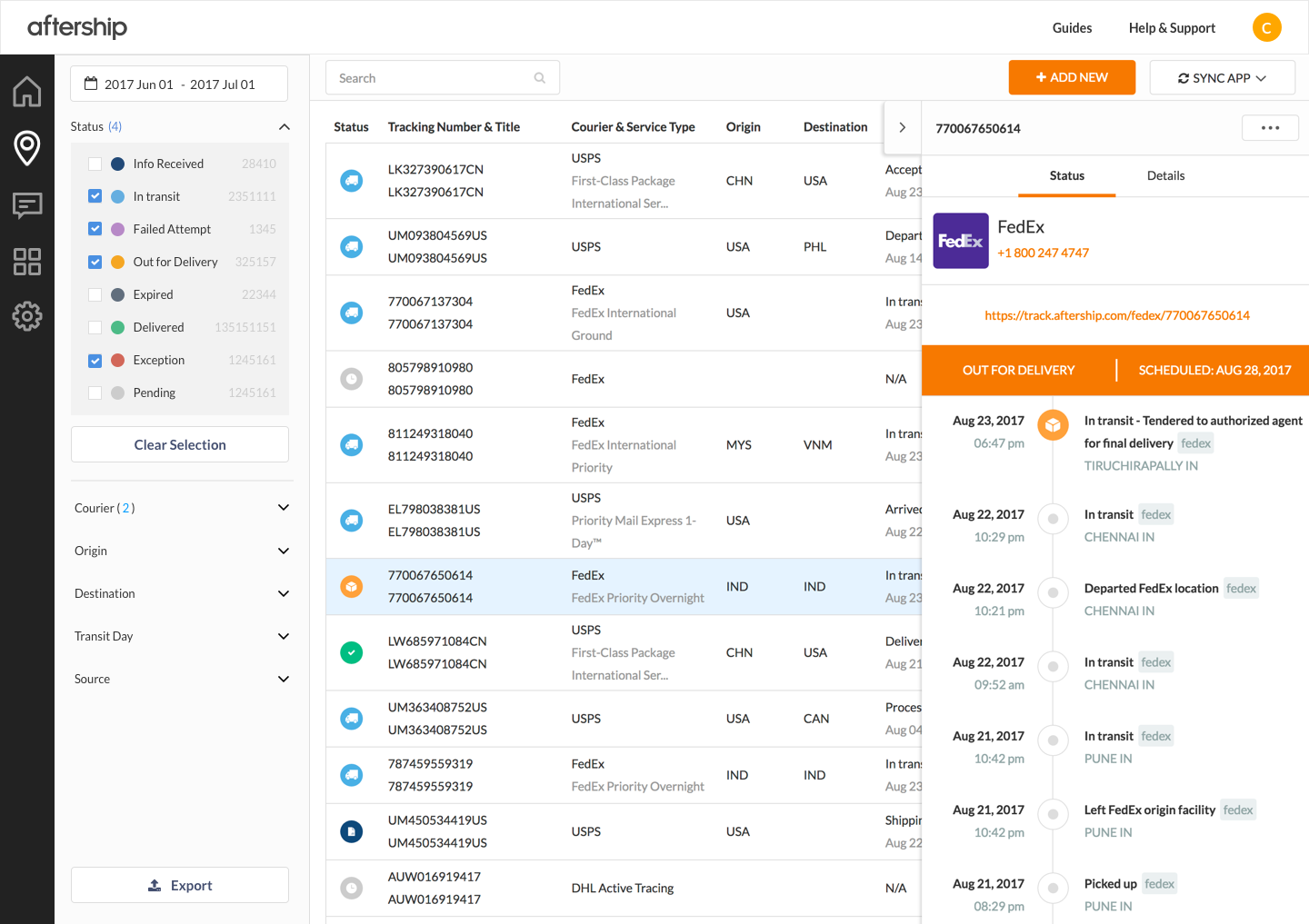Click the ADD NEW button
Viewport: 1309px width, 924px height.
(x=1072, y=77)
